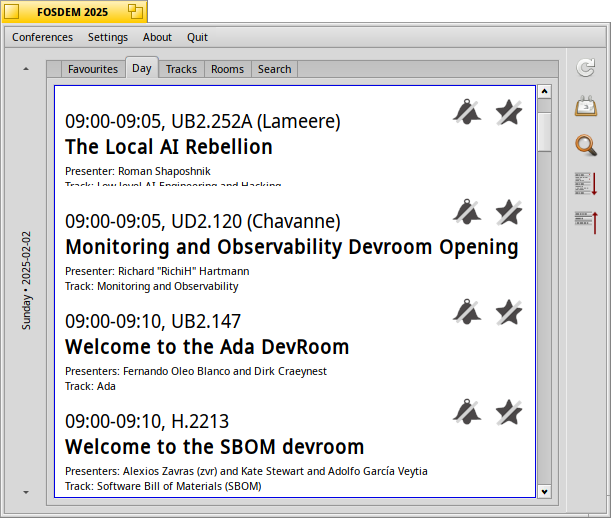The width and height of the screenshot is (611, 518).
Task: Click the scrollbar up arrow button
Action: (544, 92)
